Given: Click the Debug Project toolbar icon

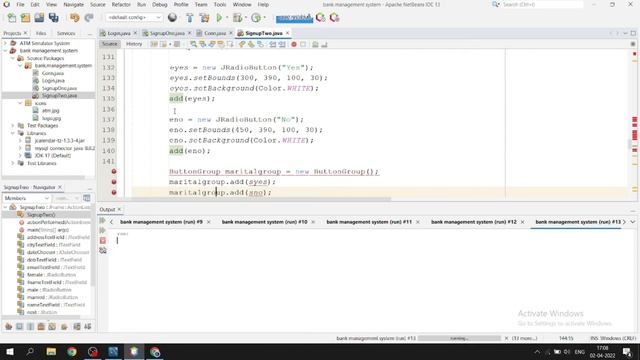Looking at the screenshot, I should pos(237,18).
